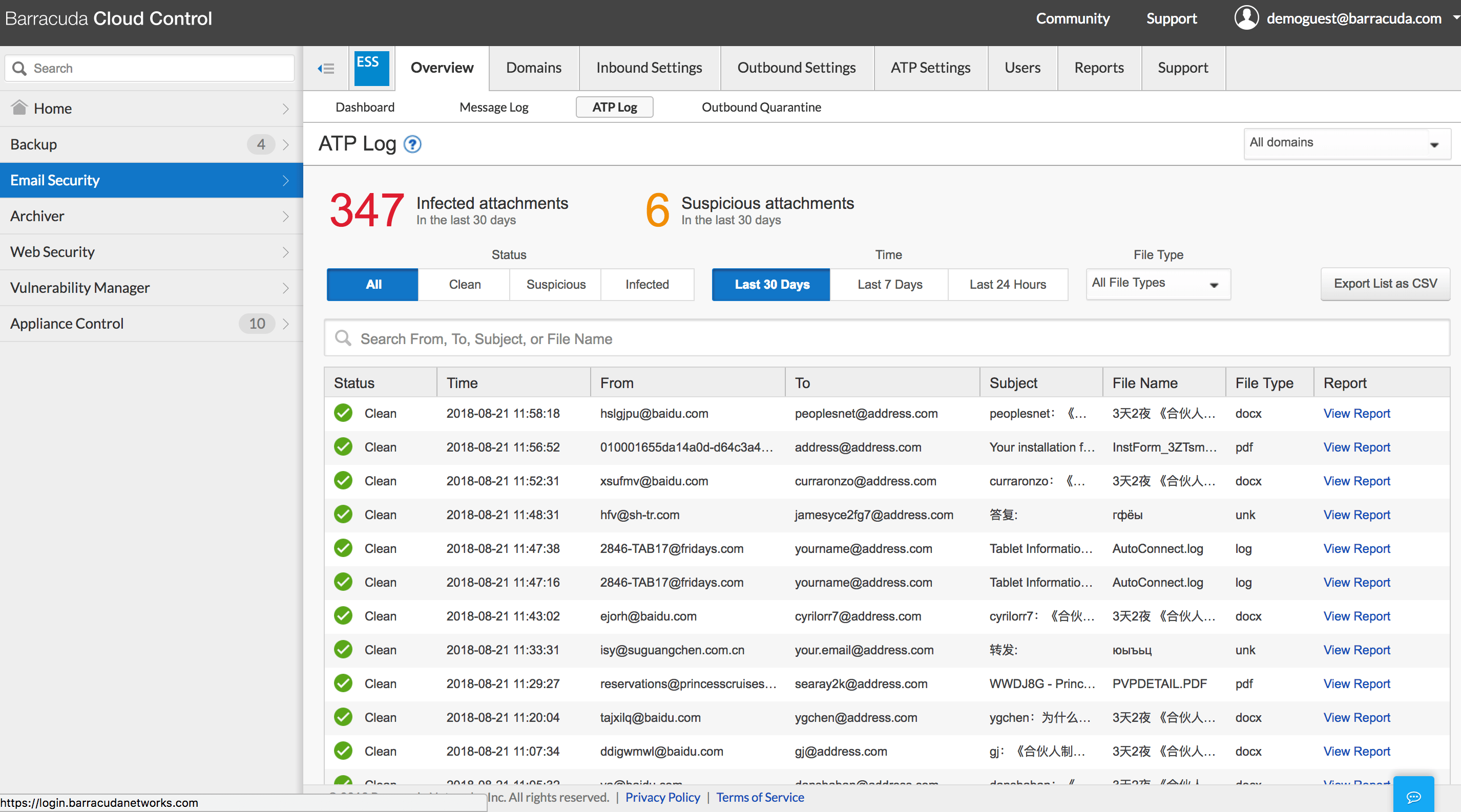Click the Privacy Policy footer link
This screenshot has height=812, width=1461.
(x=662, y=797)
